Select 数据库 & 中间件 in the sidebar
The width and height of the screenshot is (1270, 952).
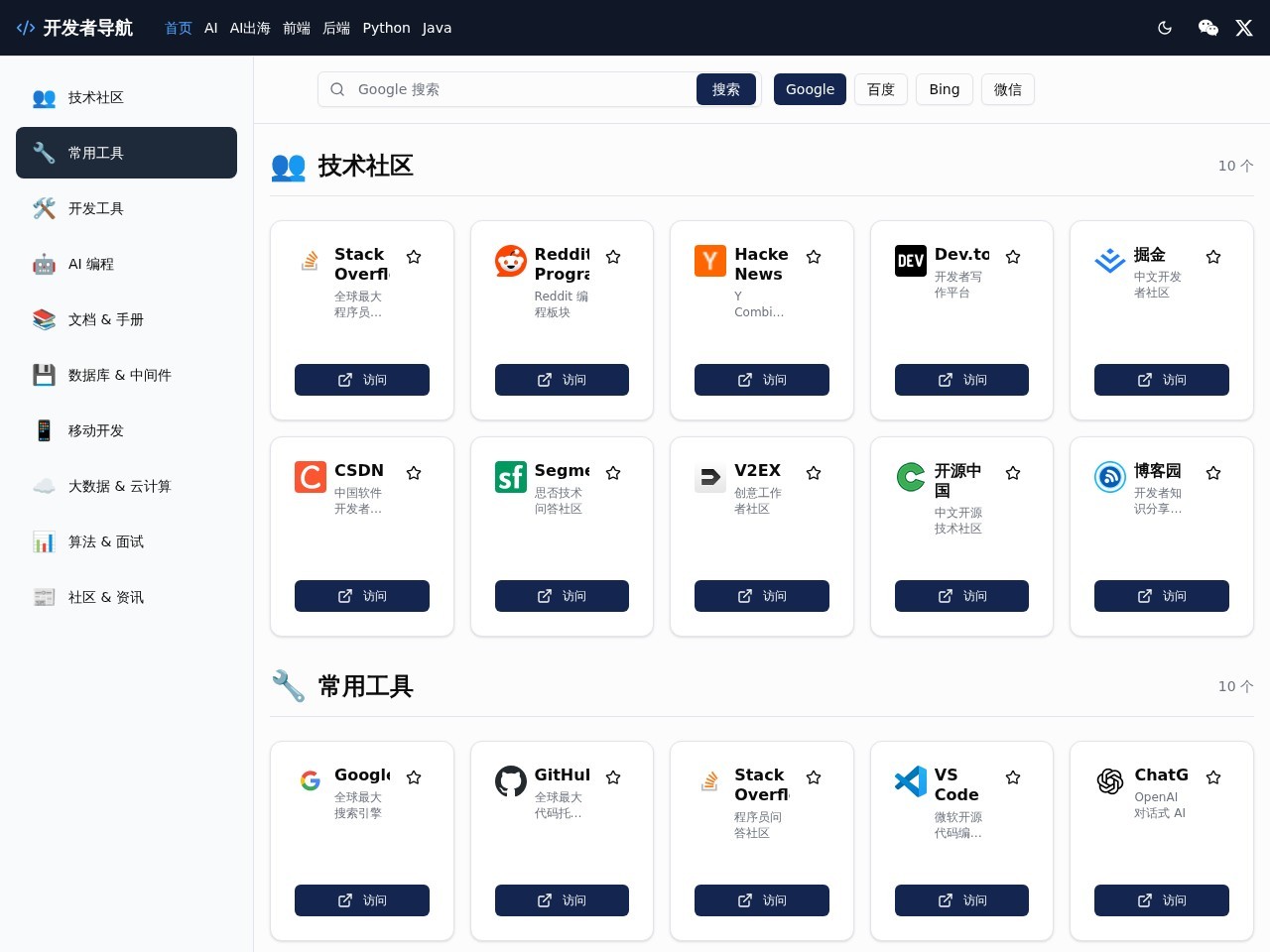[x=119, y=375]
